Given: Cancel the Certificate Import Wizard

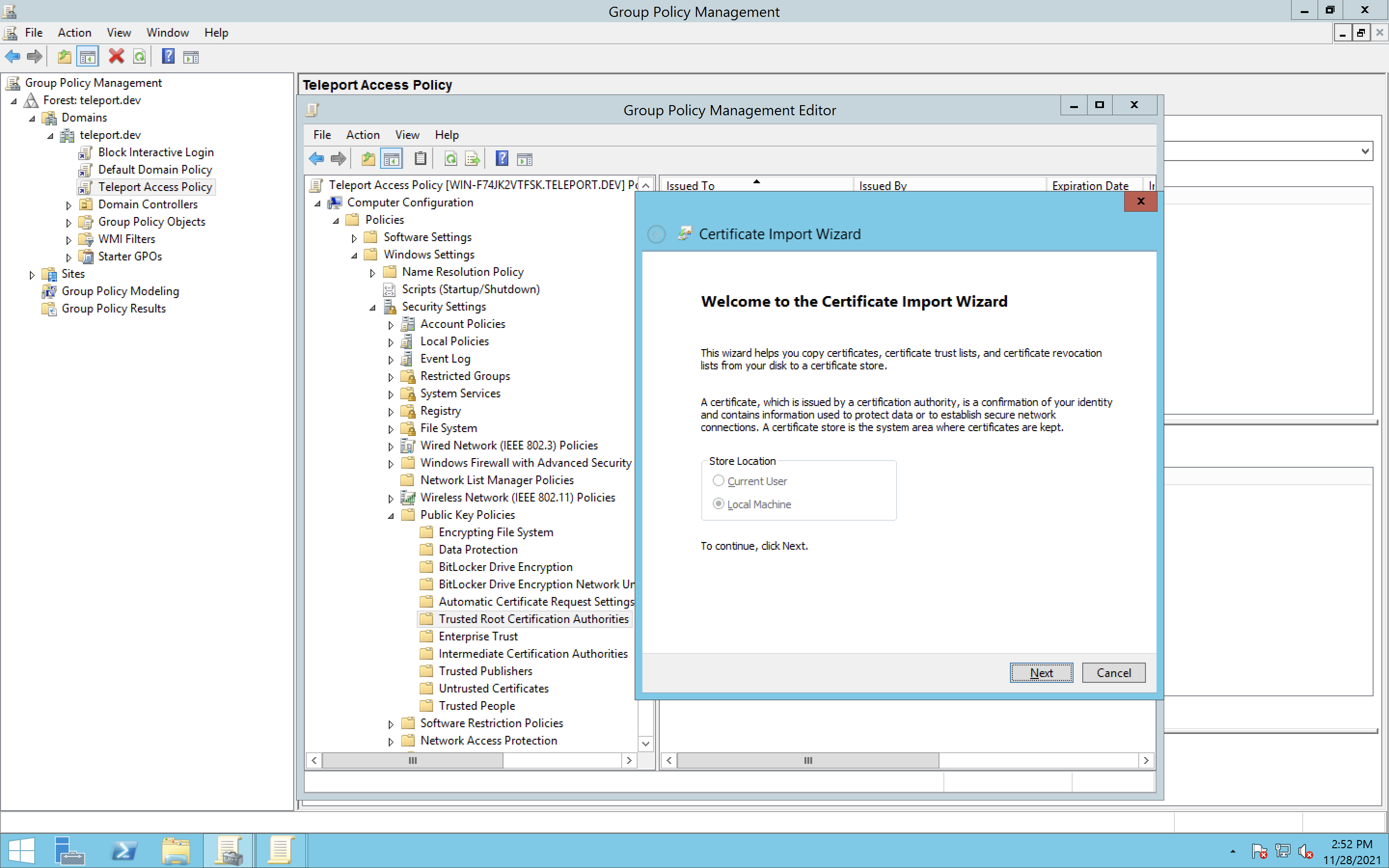Looking at the screenshot, I should (x=1113, y=672).
